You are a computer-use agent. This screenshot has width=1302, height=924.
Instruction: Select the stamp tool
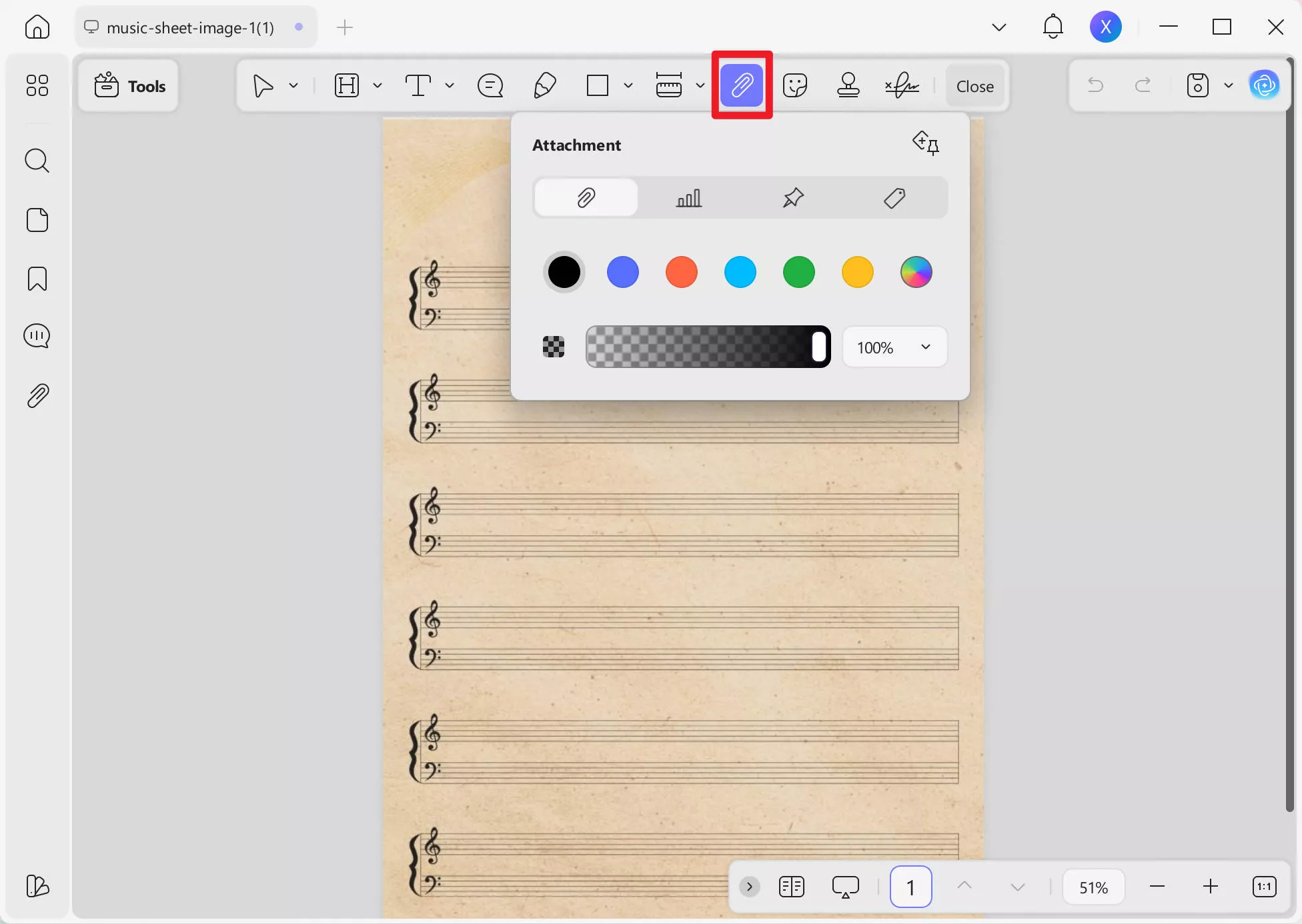click(848, 85)
